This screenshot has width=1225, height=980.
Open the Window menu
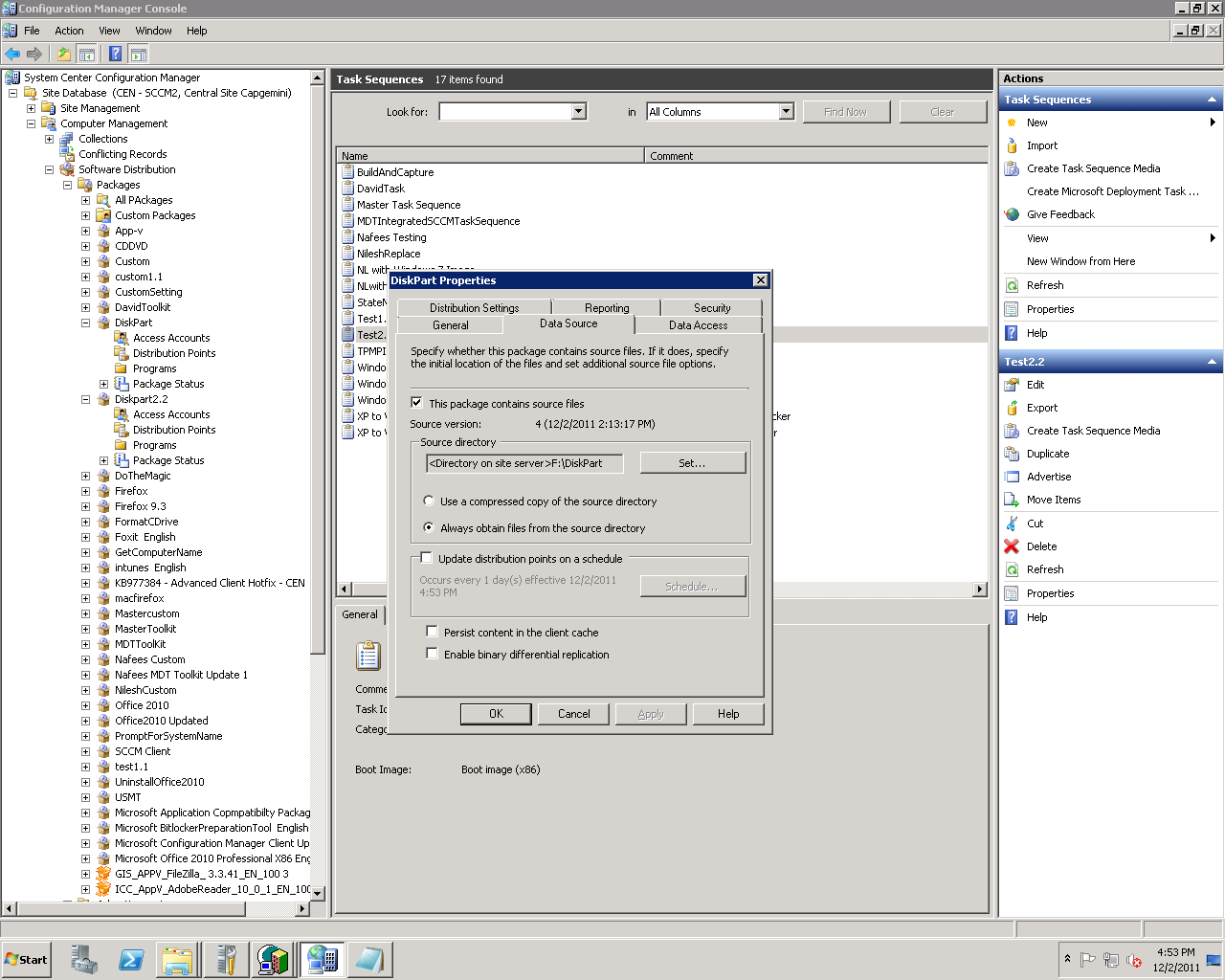point(153,31)
